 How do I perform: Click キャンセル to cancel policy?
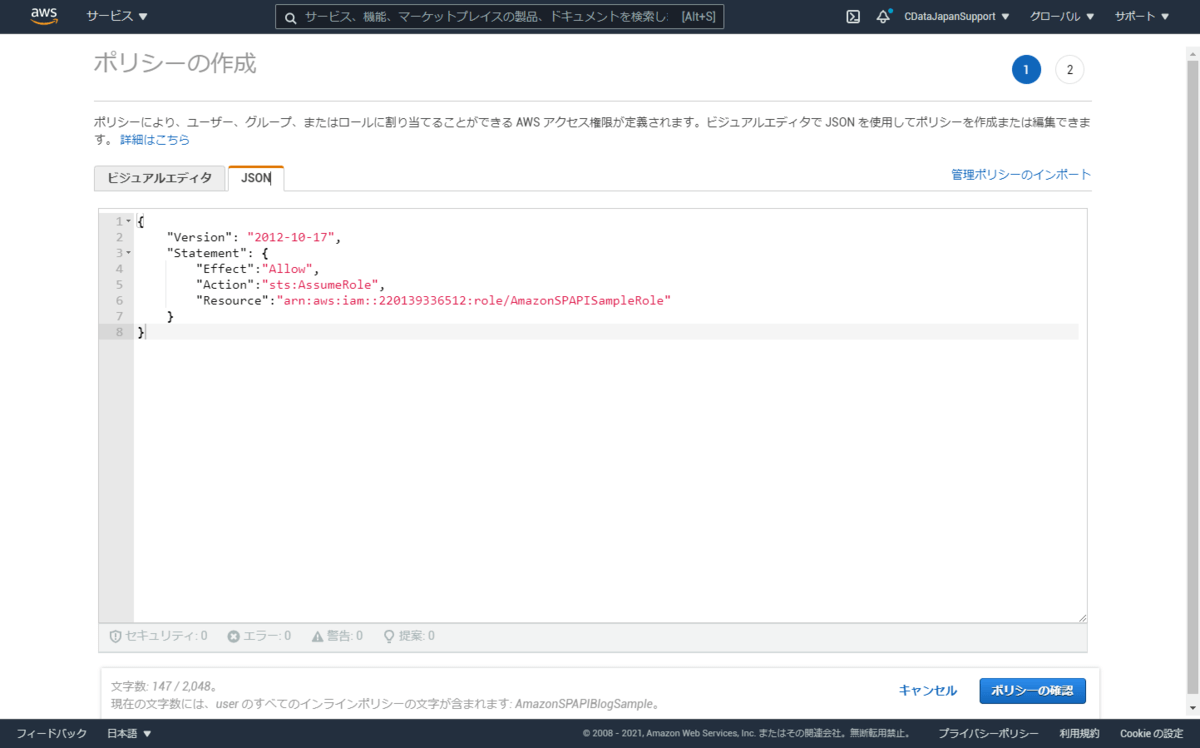click(x=928, y=691)
